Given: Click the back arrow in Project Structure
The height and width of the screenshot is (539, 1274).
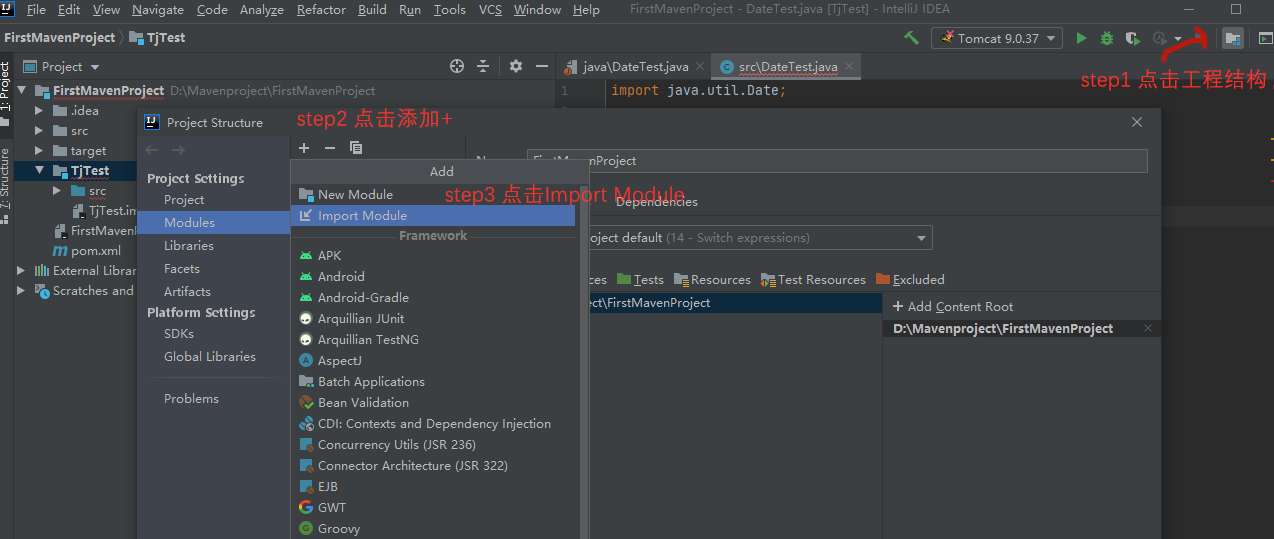Looking at the screenshot, I should pos(152,150).
